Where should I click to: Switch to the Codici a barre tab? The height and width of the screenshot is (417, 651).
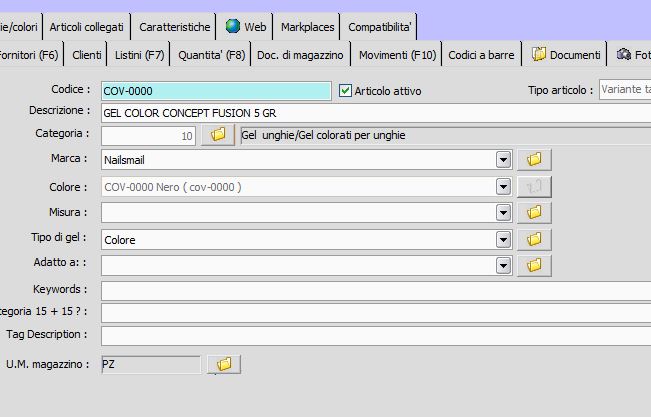481,55
